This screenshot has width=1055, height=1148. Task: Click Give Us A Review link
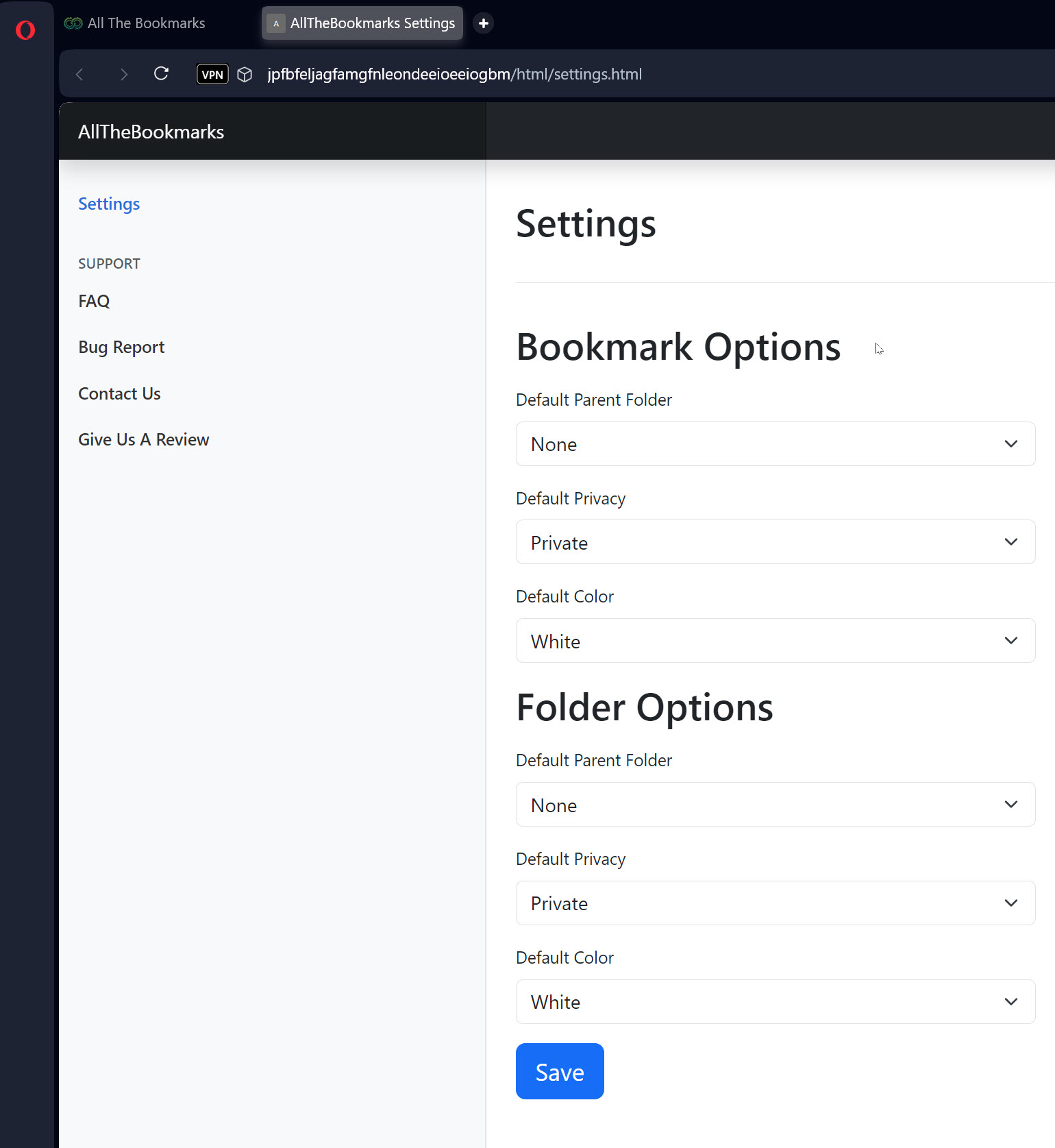pos(144,440)
